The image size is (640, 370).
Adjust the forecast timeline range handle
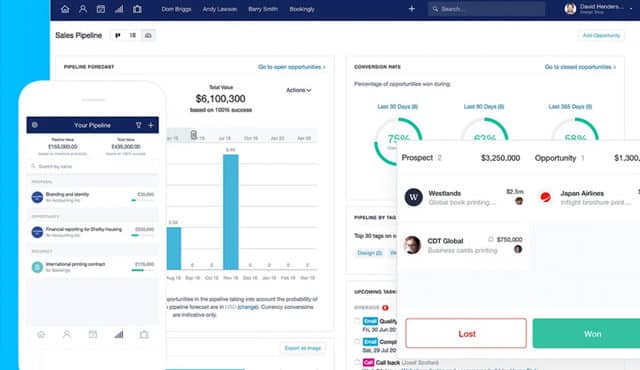193,134
